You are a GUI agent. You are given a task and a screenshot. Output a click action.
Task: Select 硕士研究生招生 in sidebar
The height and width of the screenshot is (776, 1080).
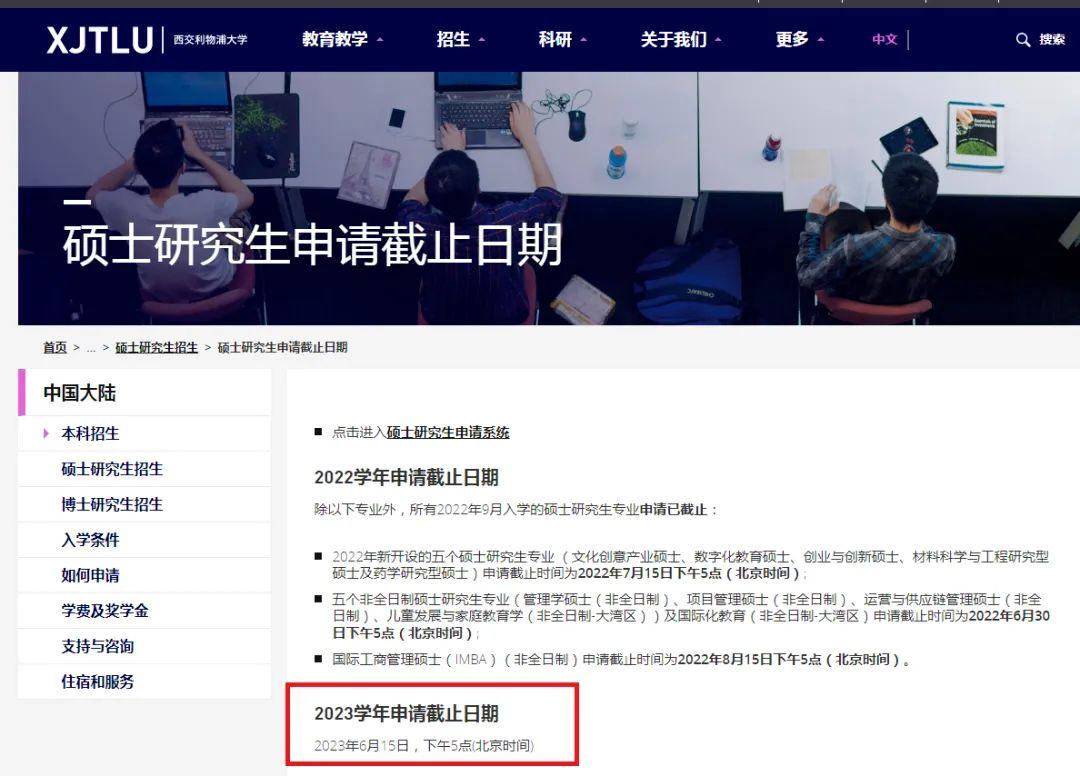tap(112, 469)
